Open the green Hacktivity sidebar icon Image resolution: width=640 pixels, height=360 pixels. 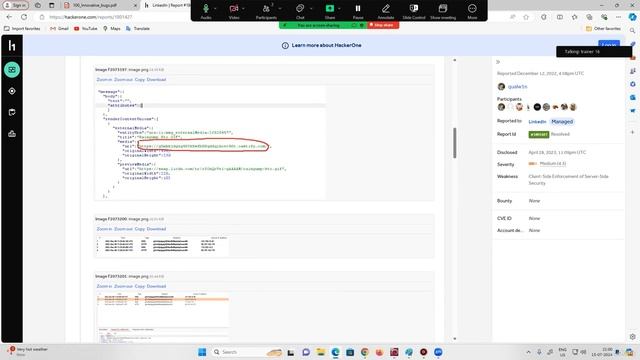pos(12,69)
